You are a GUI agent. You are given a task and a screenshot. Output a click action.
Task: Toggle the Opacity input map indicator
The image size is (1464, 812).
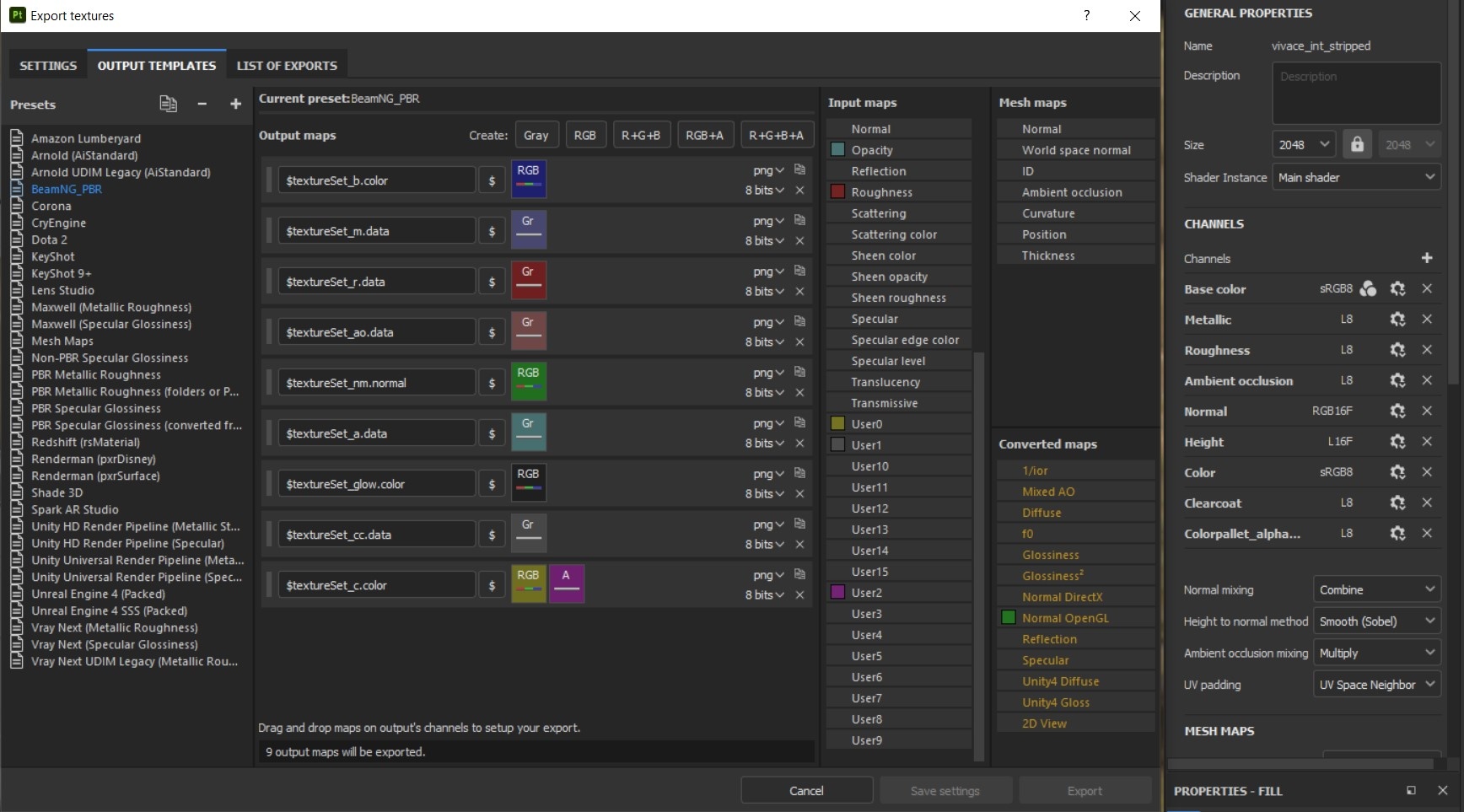click(838, 150)
